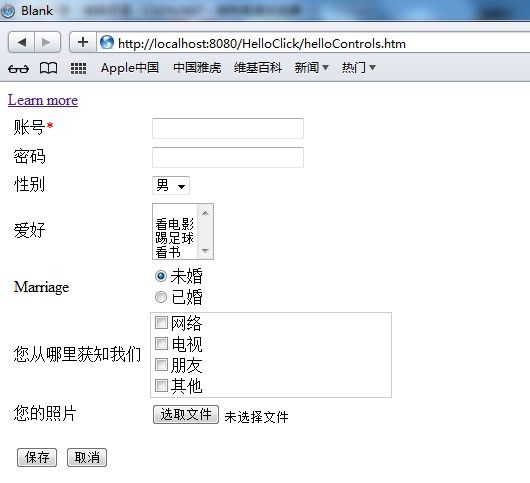This screenshot has height=483, width=530.
Task: Click 选取文件 file chooser button
Action: point(186,414)
